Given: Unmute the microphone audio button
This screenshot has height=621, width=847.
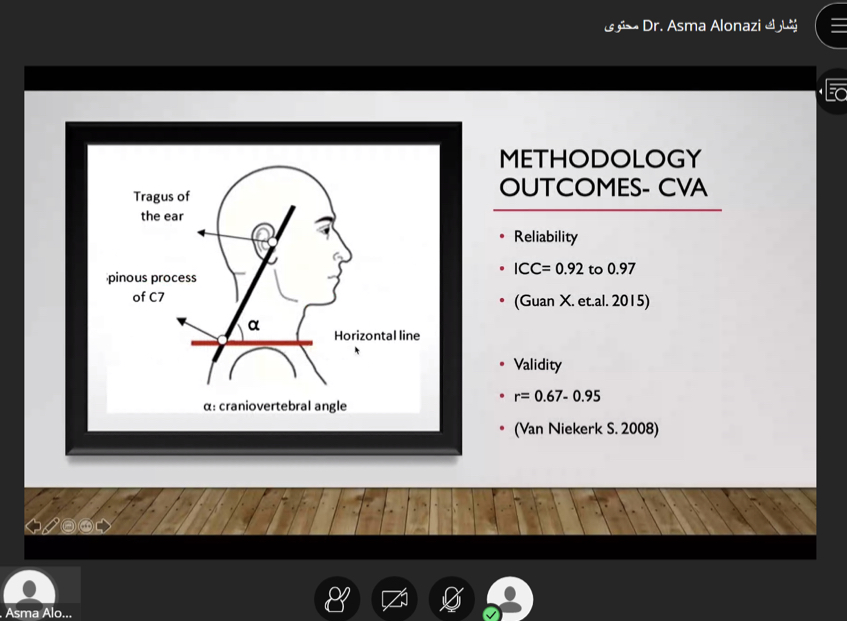Looking at the screenshot, I should click(452, 599).
